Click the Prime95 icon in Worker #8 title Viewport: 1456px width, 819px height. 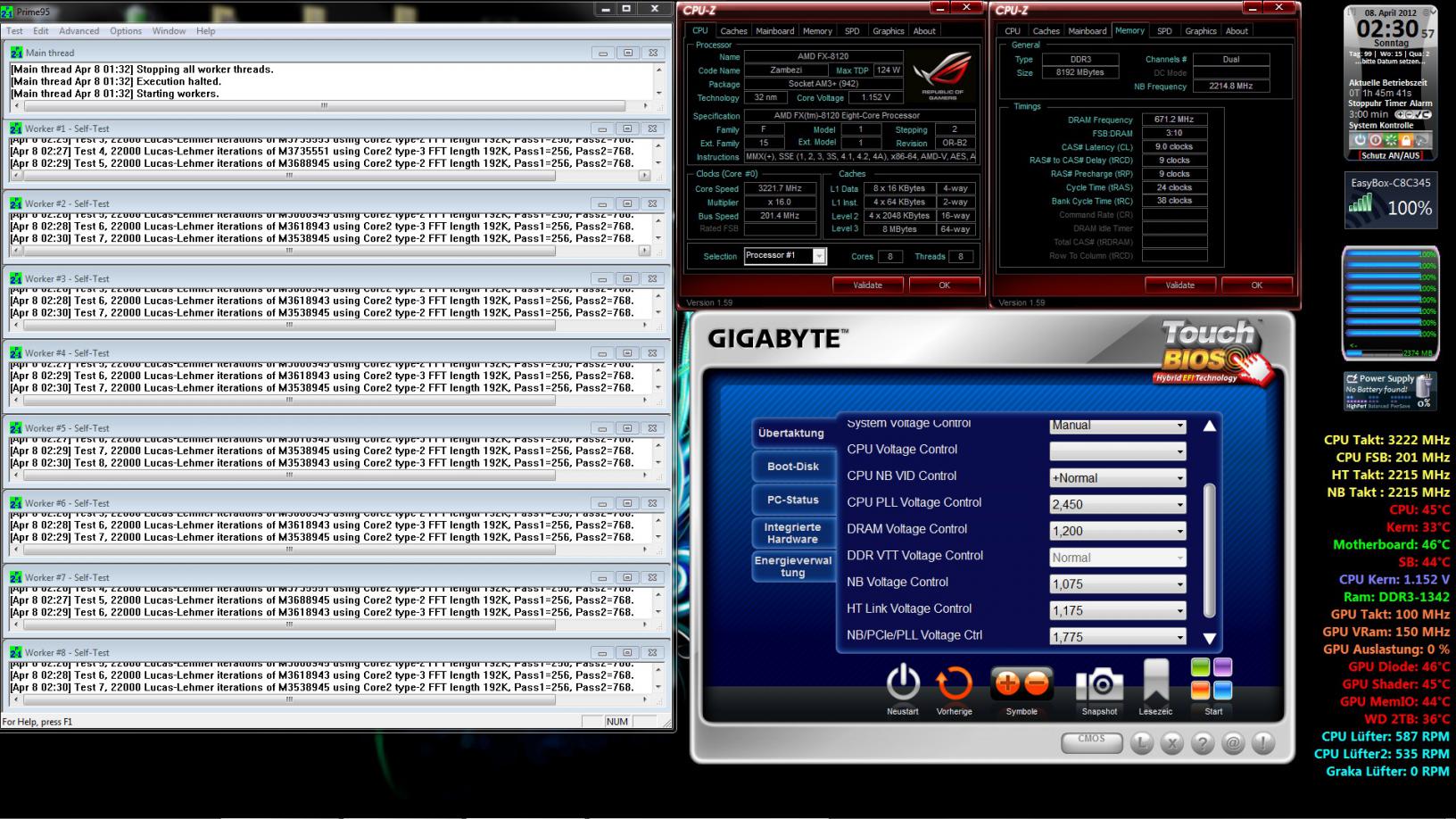click(x=16, y=652)
